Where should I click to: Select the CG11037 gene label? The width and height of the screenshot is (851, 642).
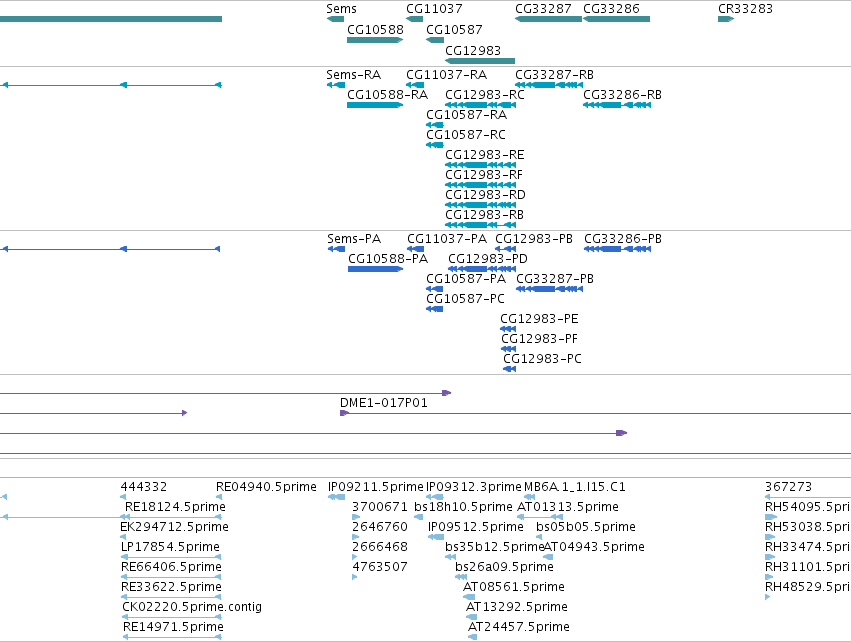(434, 9)
